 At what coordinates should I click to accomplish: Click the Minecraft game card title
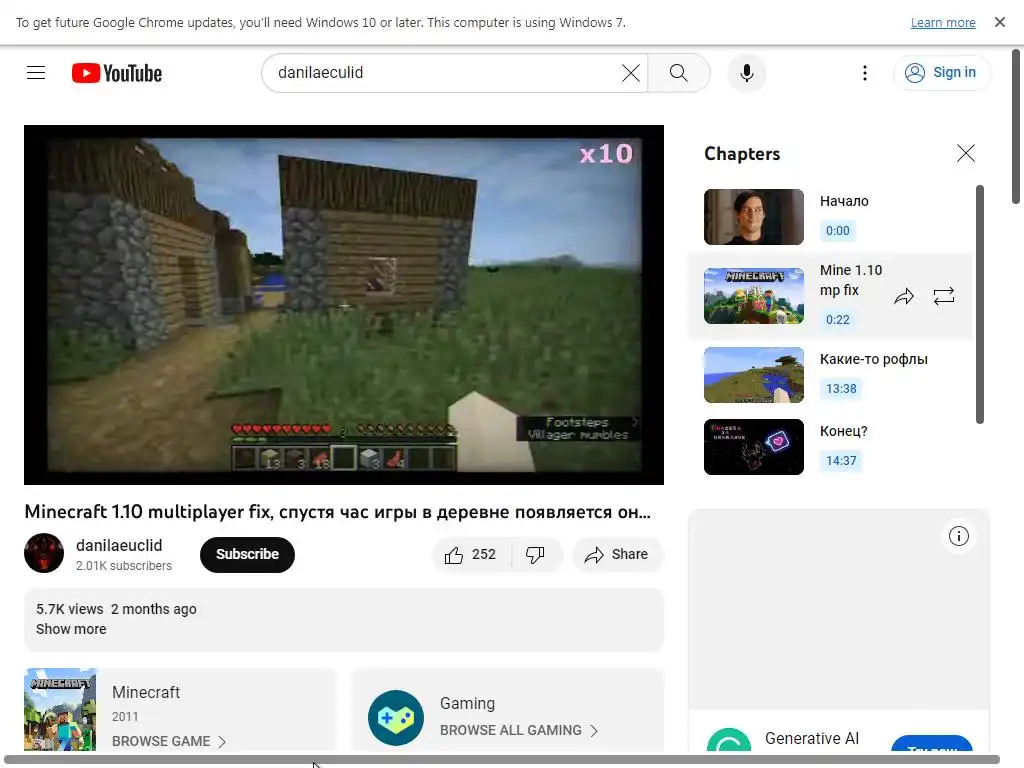[146, 692]
